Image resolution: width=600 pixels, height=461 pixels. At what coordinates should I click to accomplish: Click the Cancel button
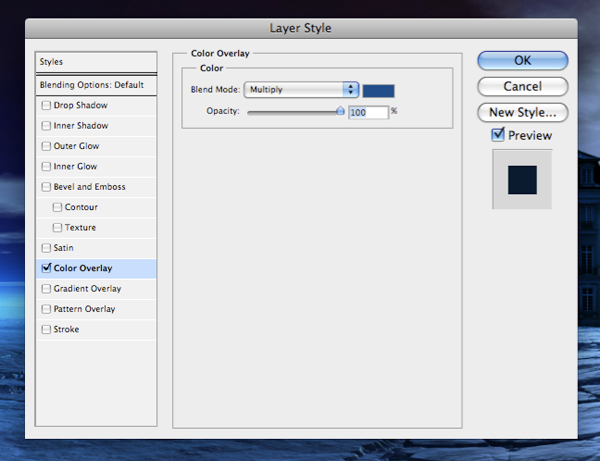click(522, 86)
